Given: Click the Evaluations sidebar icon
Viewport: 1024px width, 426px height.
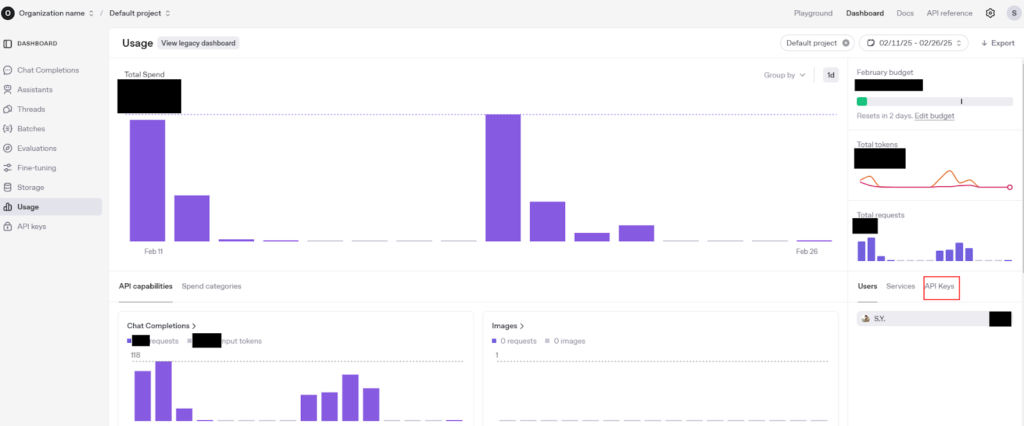Looking at the screenshot, I should tap(8, 148).
